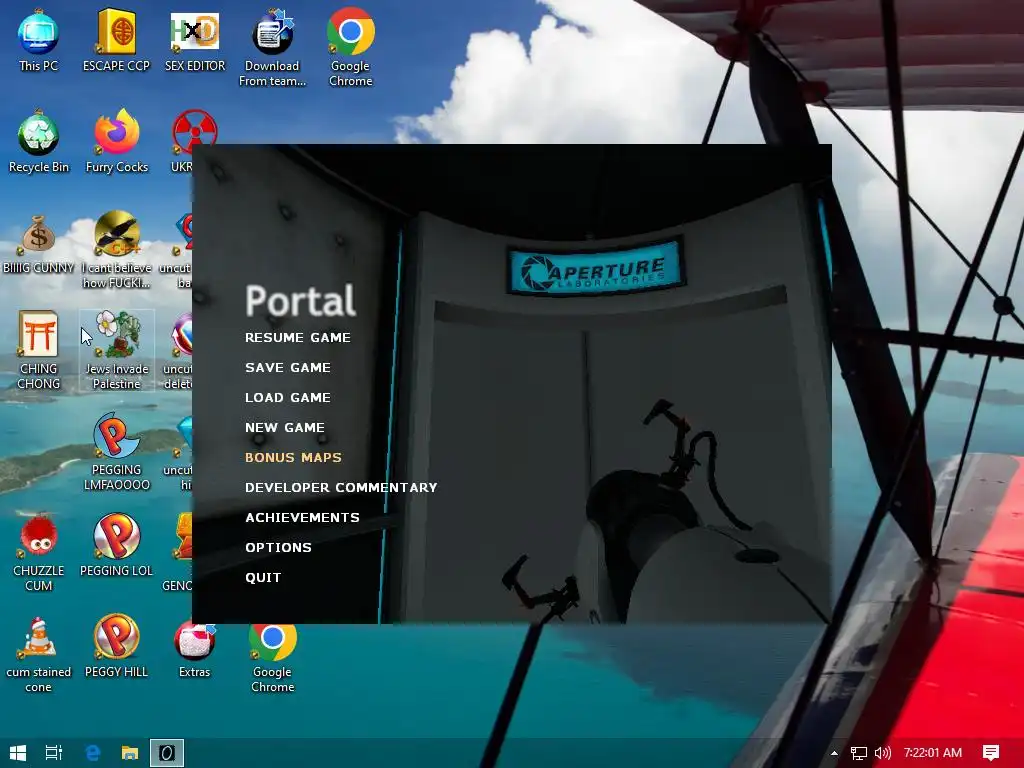Image resolution: width=1024 pixels, height=768 pixels.
Task: View Achievements in Portal menu
Action: tap(302, 518)
